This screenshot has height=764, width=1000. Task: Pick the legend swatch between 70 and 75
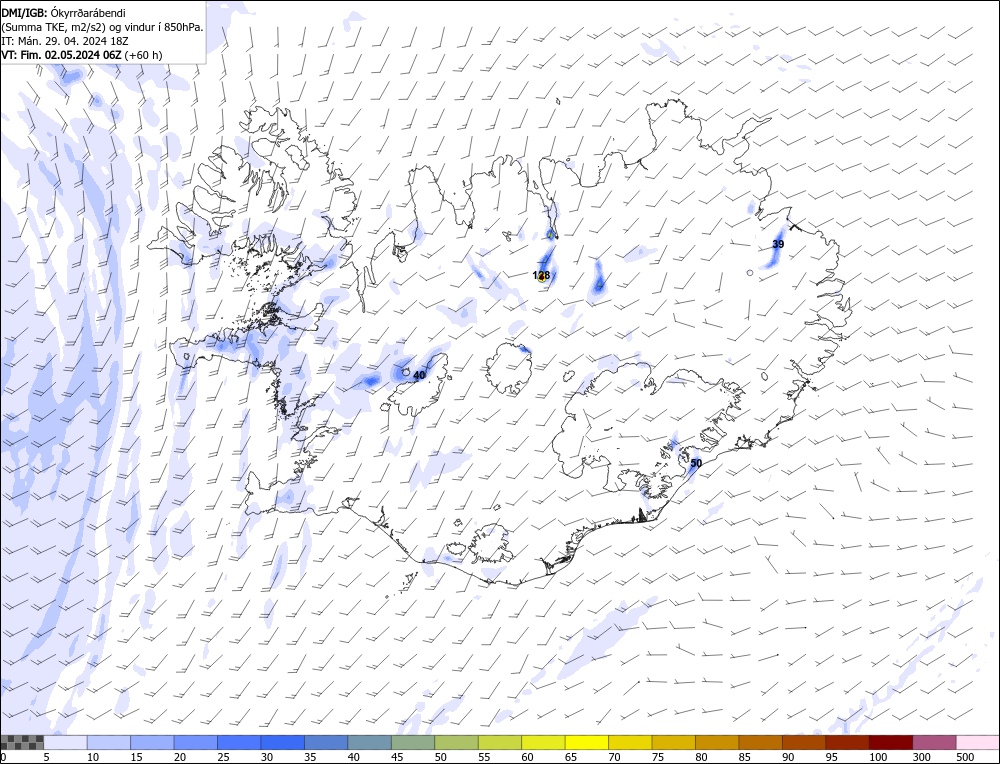(630, 742)
